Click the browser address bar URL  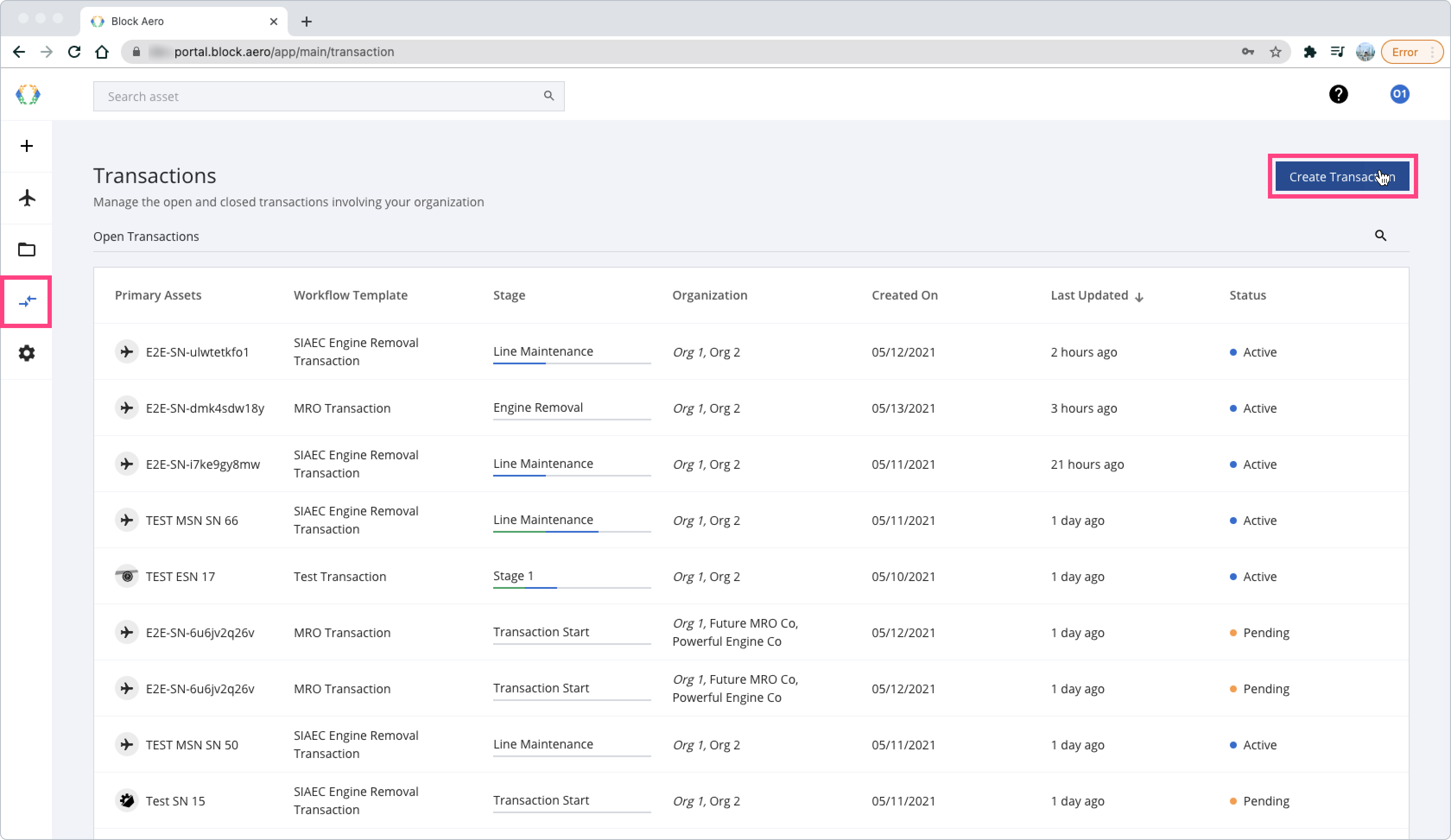(284, 52)
